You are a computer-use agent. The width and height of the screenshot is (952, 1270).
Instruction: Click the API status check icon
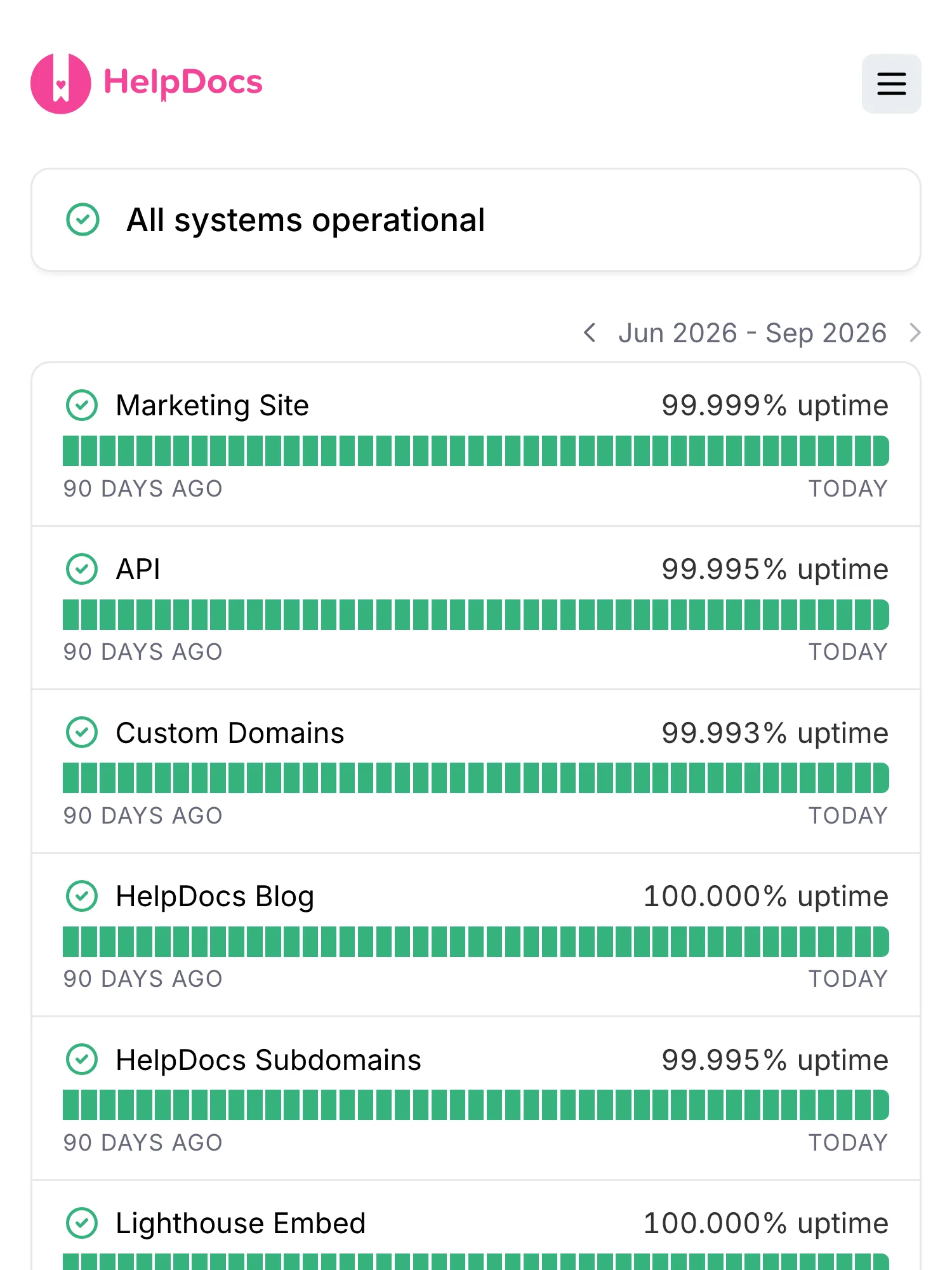[82, 569]
